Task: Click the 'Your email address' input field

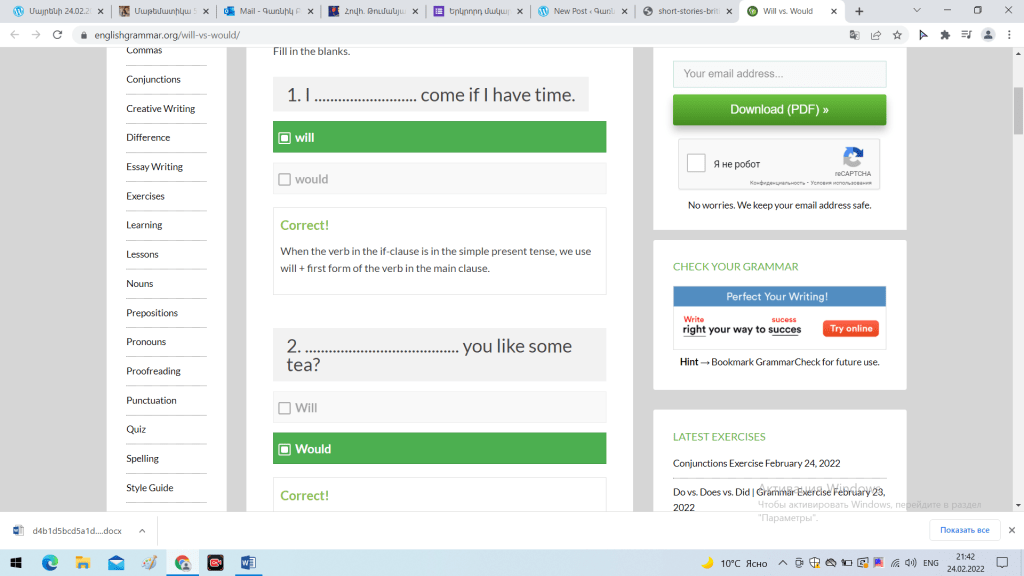Action: point(779,74)
